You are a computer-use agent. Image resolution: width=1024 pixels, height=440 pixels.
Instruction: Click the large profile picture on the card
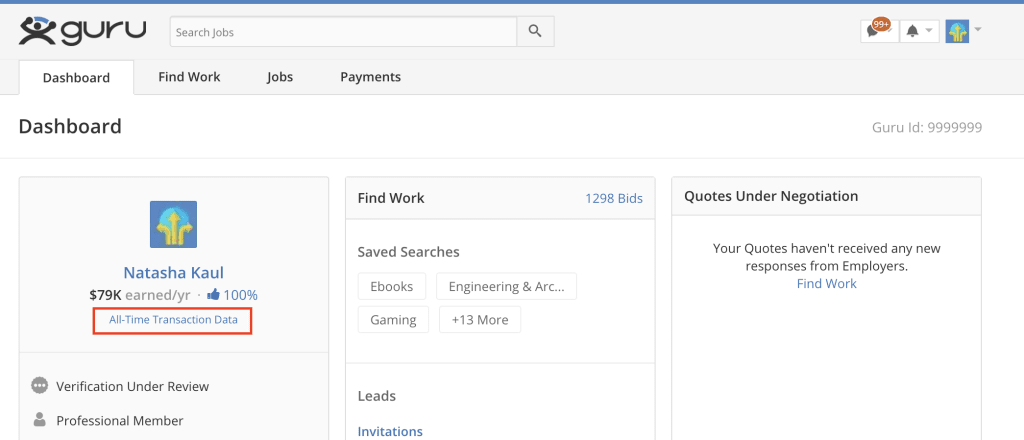(174, 224)
